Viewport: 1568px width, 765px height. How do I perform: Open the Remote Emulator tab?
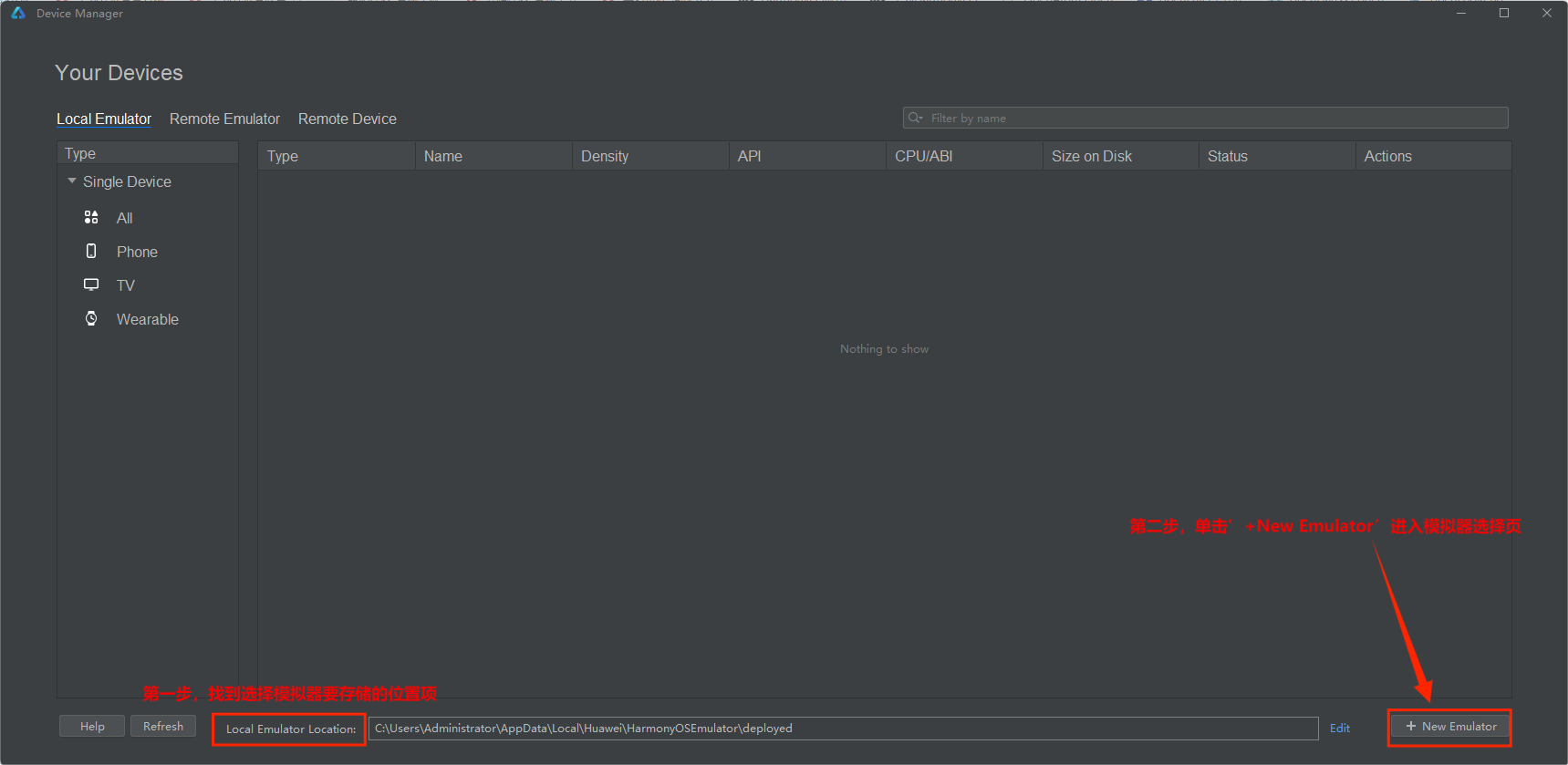pyautogui.click(x=224, y=119)
